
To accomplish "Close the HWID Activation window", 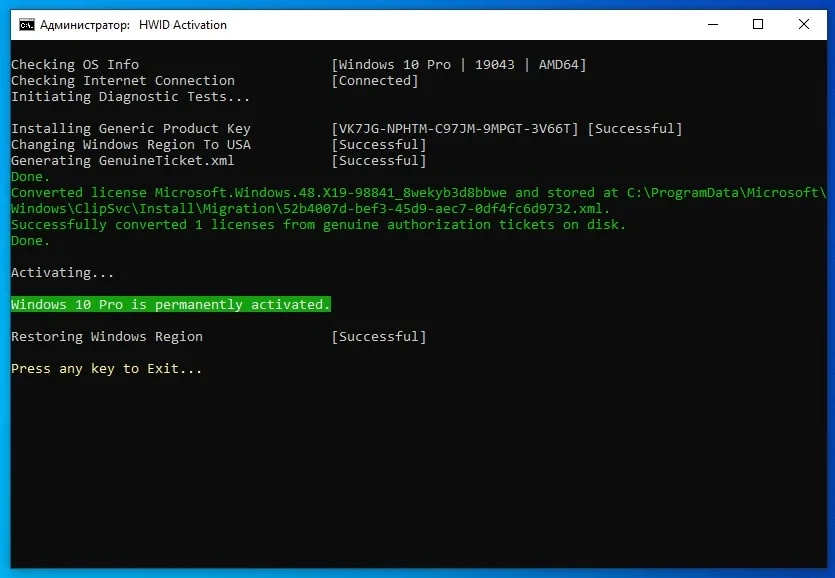I will (804, 25).
